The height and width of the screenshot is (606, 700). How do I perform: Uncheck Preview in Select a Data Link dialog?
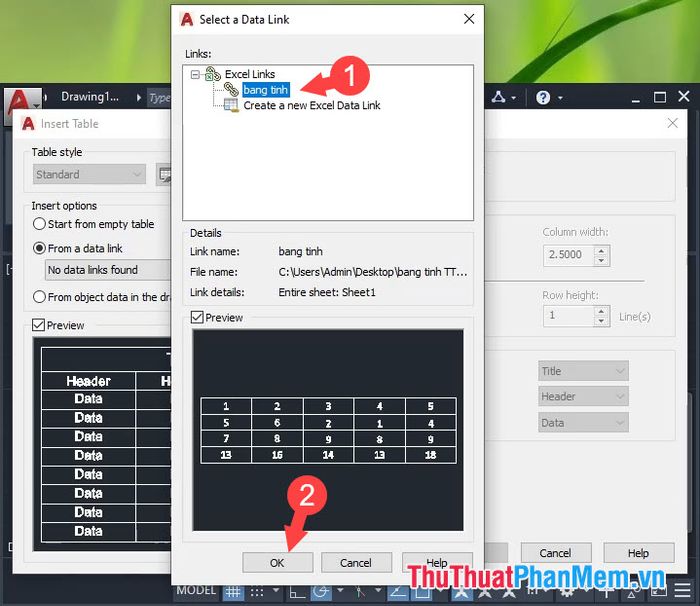[197, 318]
